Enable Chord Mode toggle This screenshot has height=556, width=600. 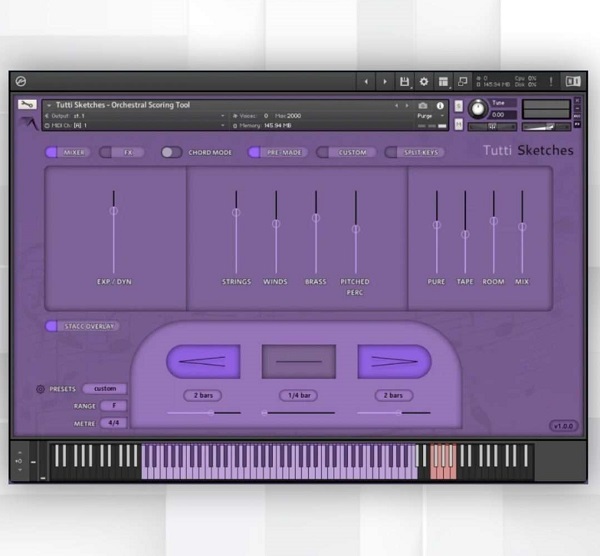click(171, 152)
